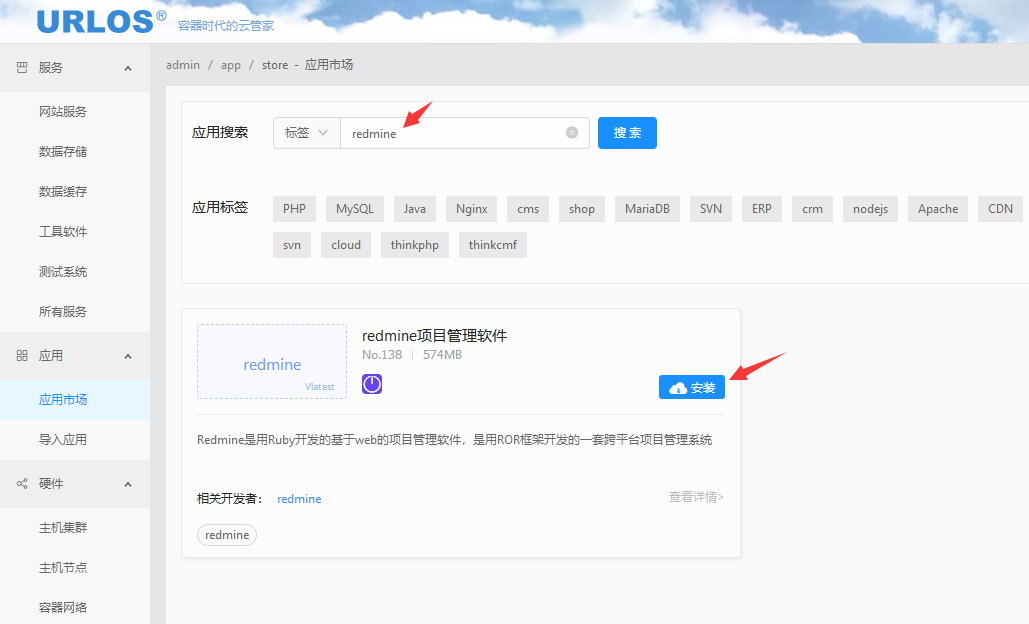Filter by the cloud tag

[x=346, y=245]
